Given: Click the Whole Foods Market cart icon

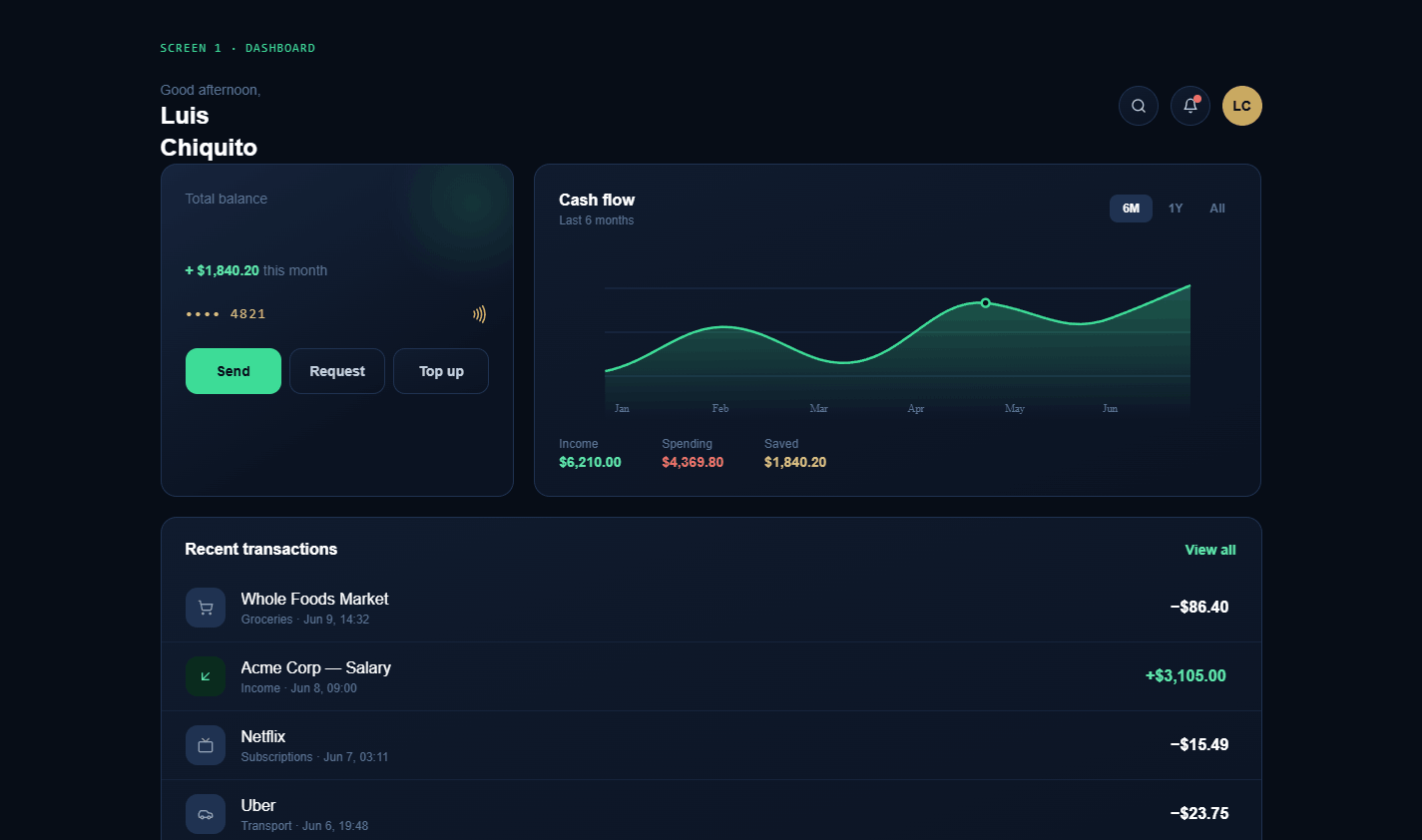Looking at the screenshot, I should click(206, 608).
